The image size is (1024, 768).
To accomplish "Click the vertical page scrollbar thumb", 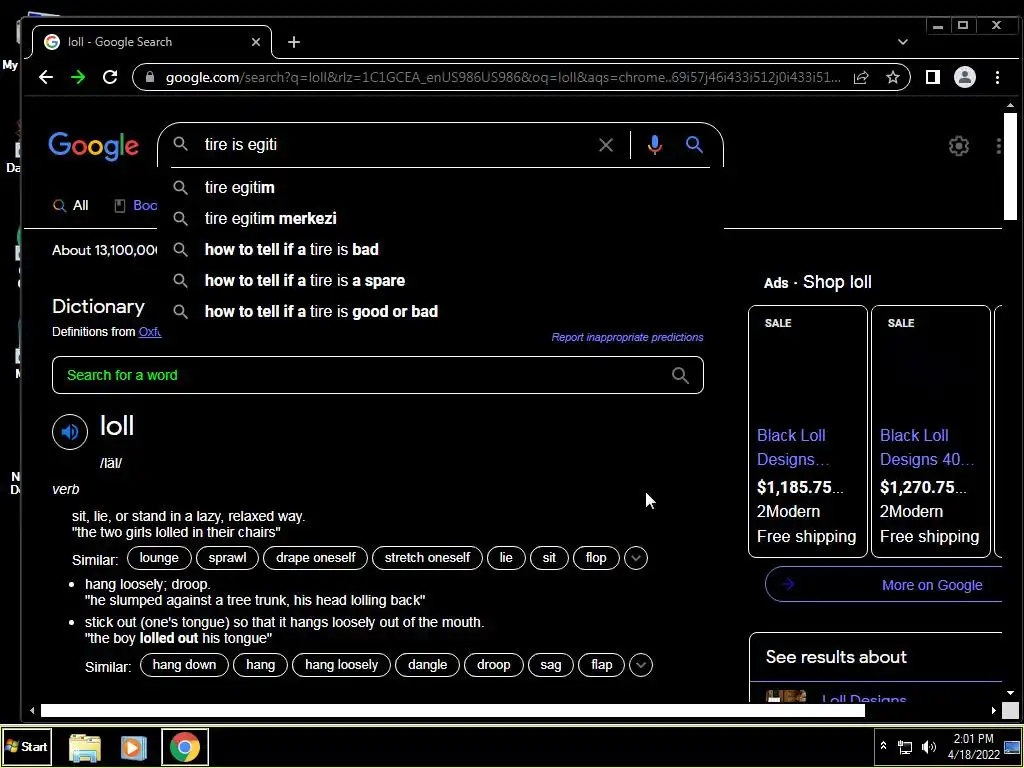I will (1010, 167).
